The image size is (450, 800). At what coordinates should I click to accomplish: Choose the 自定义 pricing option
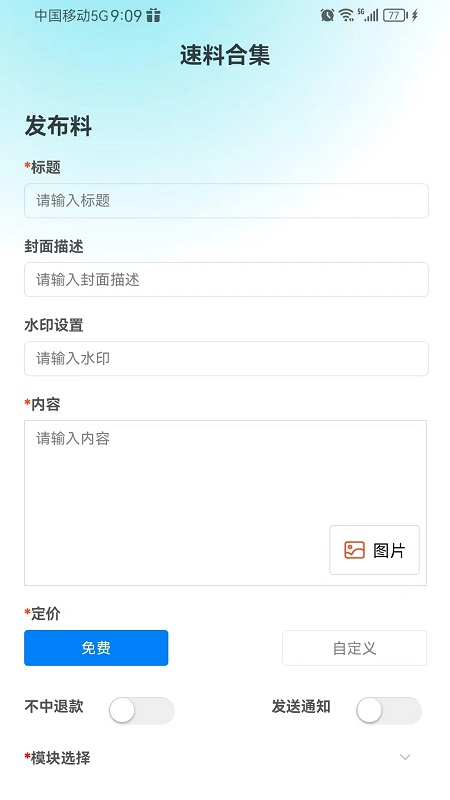click(354, 648)
